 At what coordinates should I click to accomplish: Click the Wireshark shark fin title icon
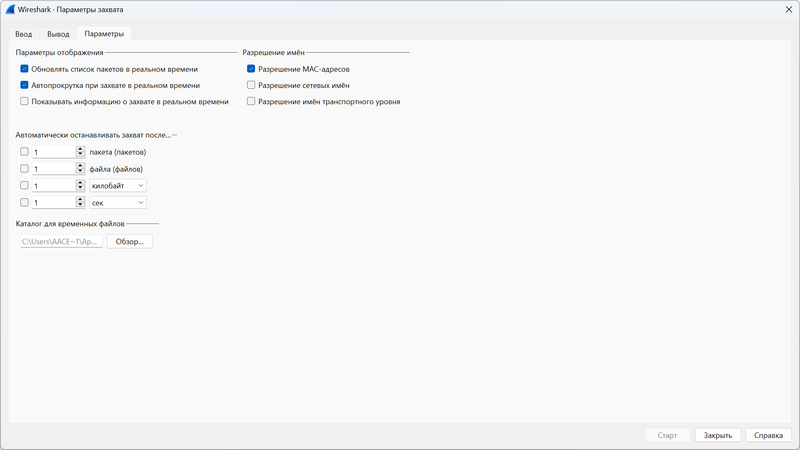(x=10, y=10)
